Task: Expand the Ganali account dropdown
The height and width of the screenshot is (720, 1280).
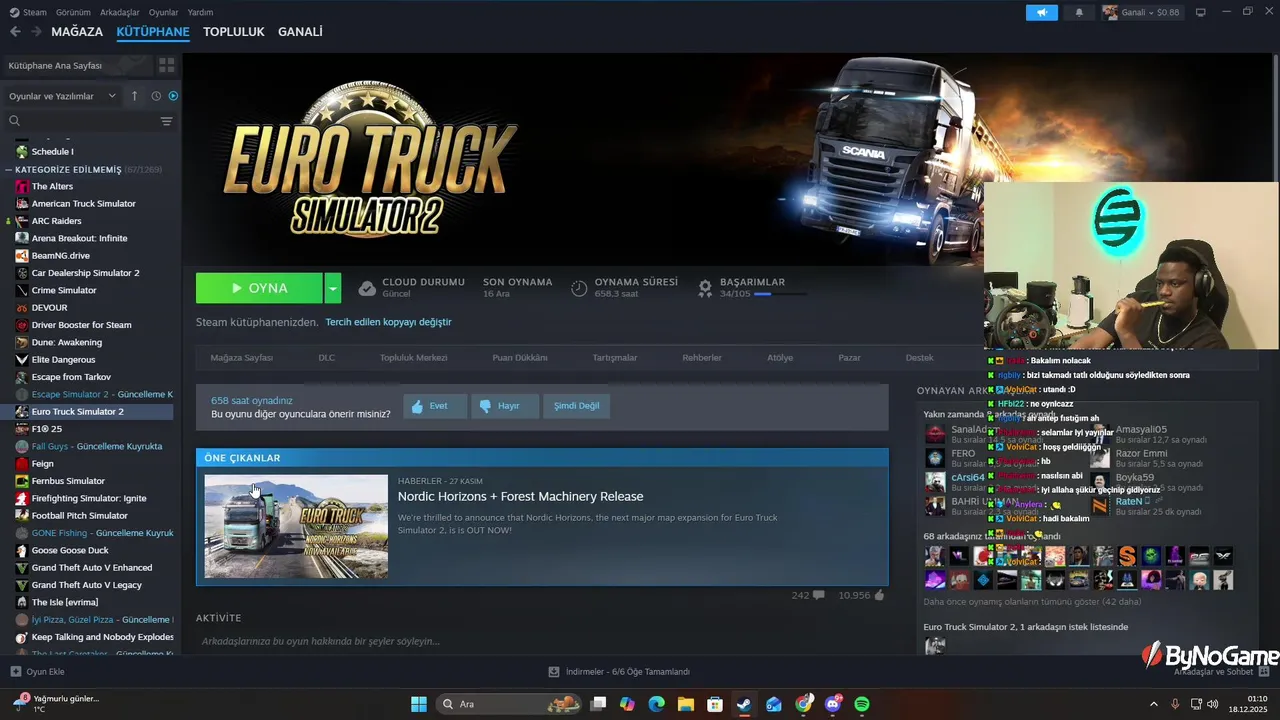Action: pos(1141,12)
